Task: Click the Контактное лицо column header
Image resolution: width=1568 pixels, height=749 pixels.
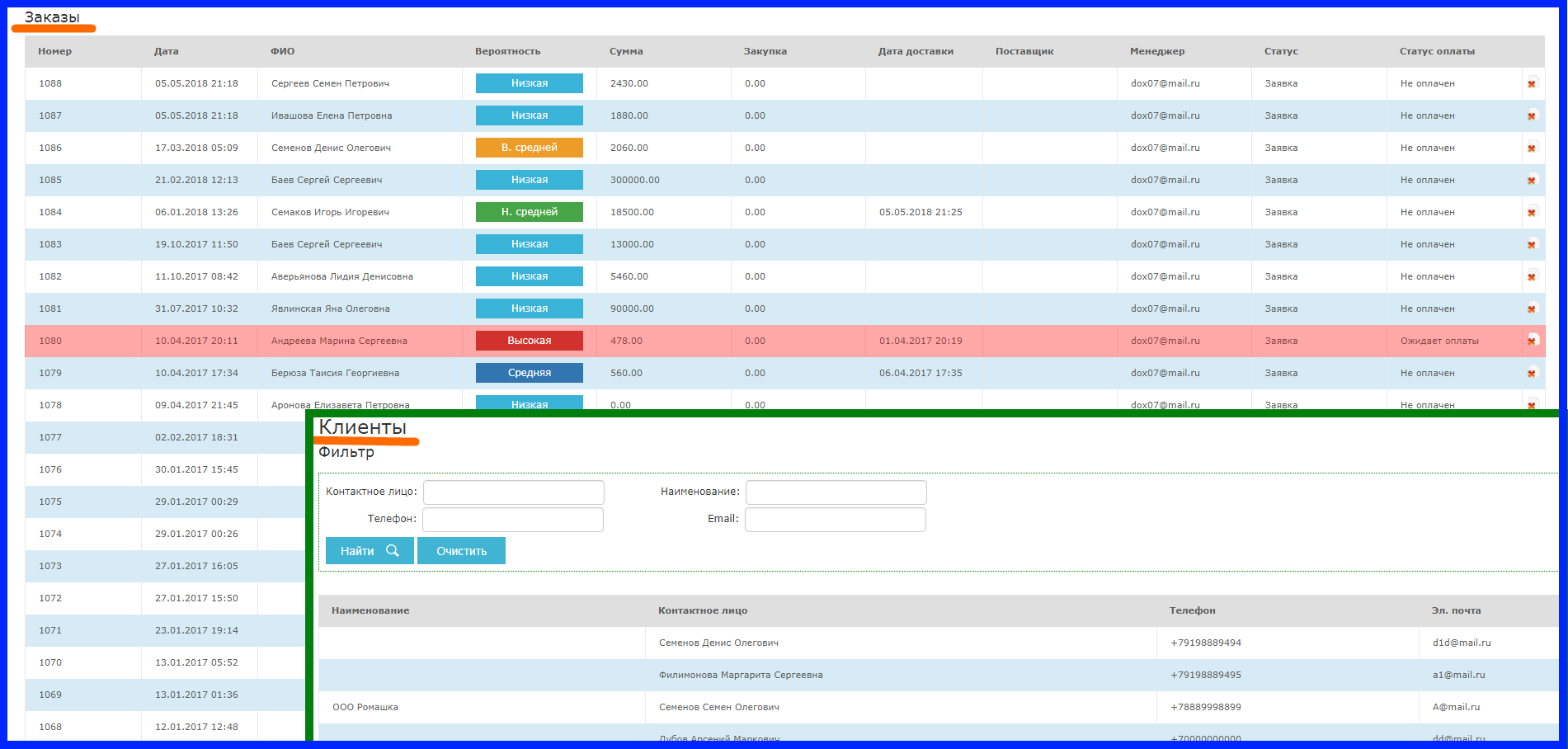Action: coord(703,610)
